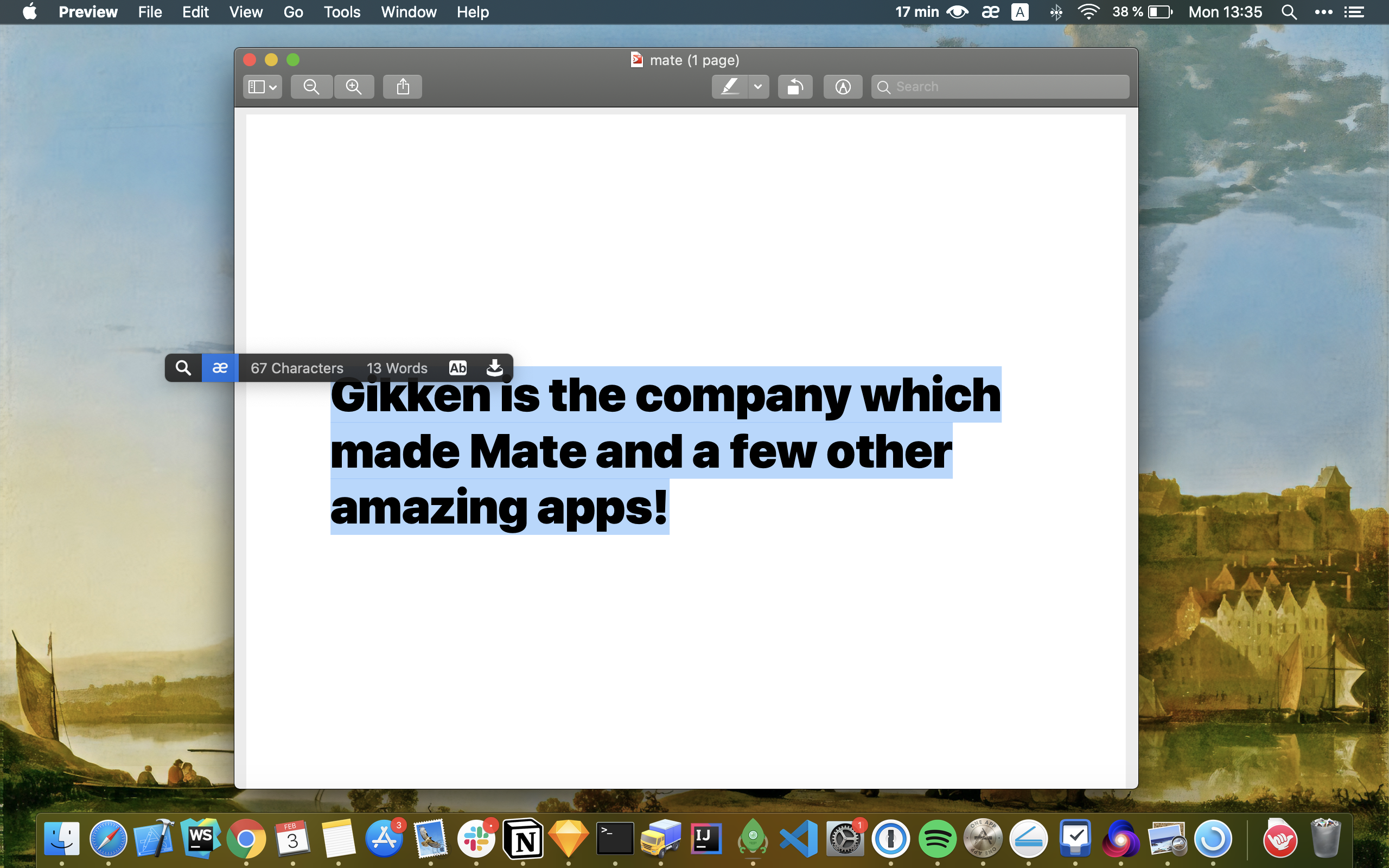
Task: Open System Preferences from the Dock
Action: point(845,838)
